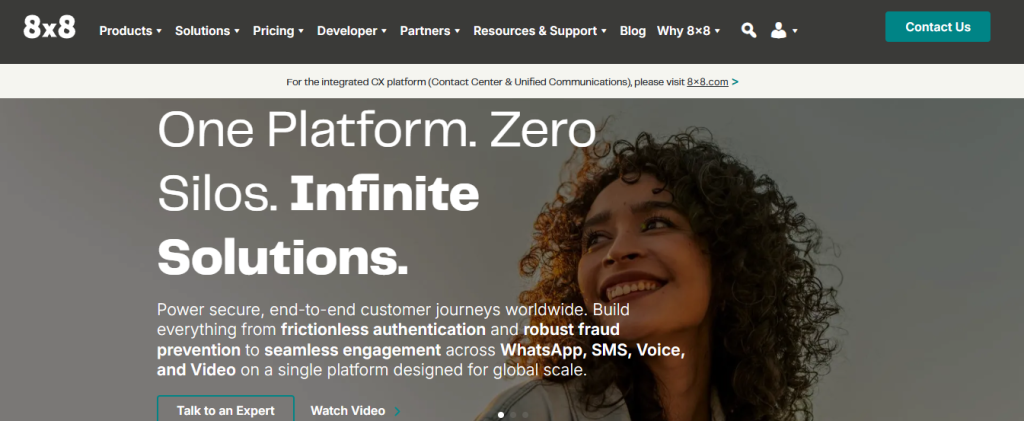
Task: Expand the Solutions menu
Action: click(x=208, y=31)
